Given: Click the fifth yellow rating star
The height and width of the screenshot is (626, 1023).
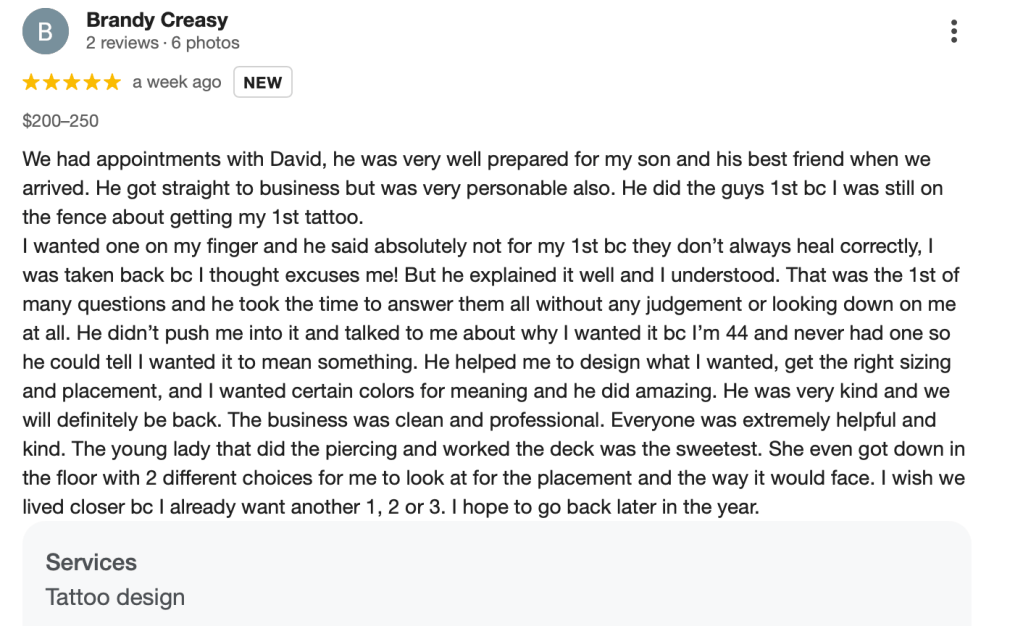Looking at the screenshot, I should pyautogui.click(x=111, y=82).
